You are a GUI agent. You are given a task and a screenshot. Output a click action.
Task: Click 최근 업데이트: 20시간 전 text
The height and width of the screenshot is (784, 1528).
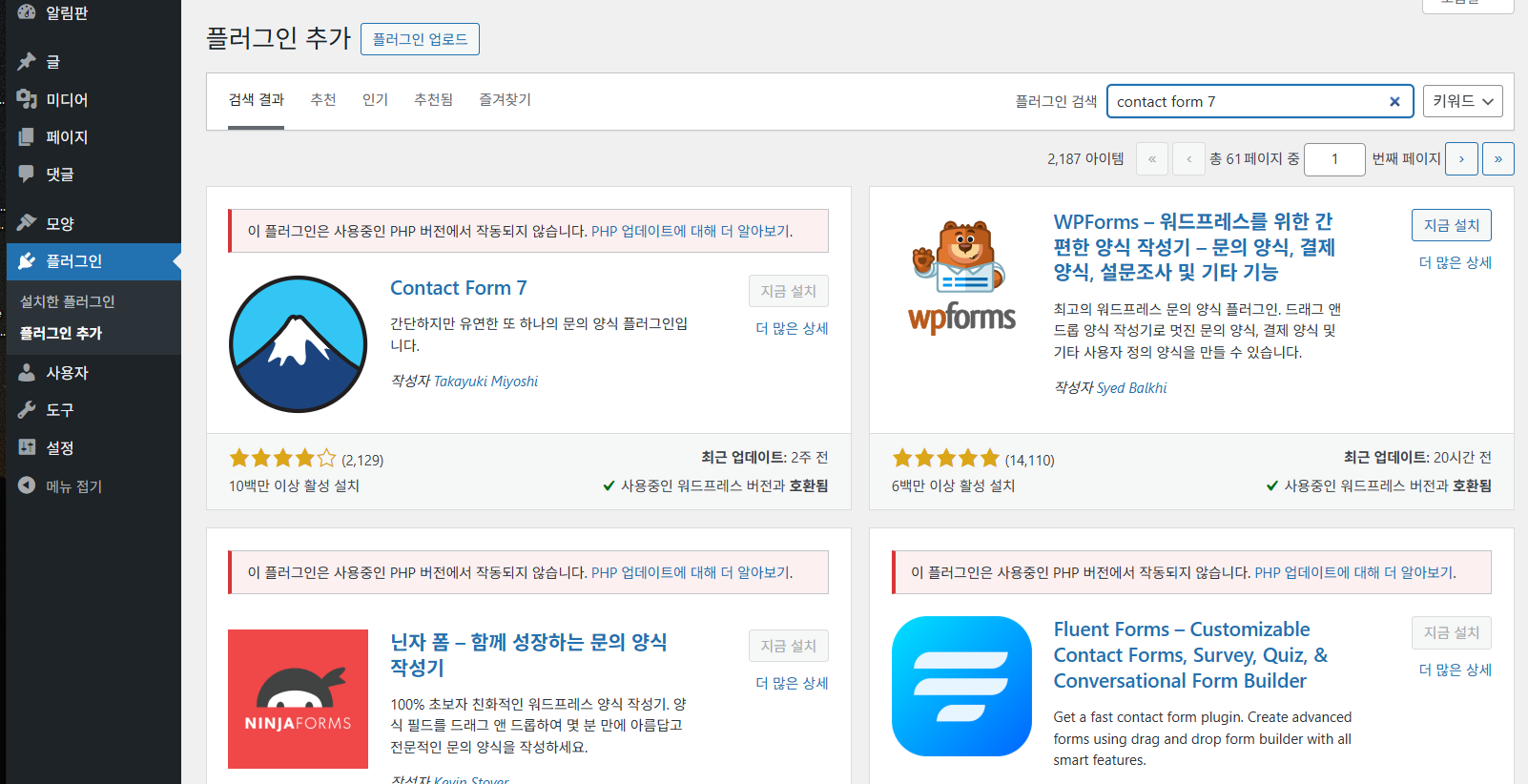[x=1417, y=457]
